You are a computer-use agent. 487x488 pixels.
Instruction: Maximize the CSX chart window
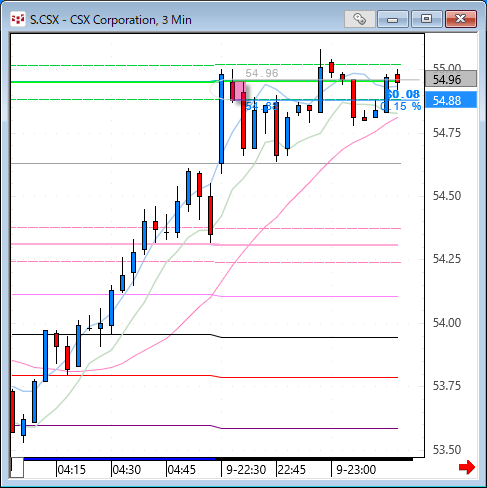pyautogui.click(x=426, y=19)
